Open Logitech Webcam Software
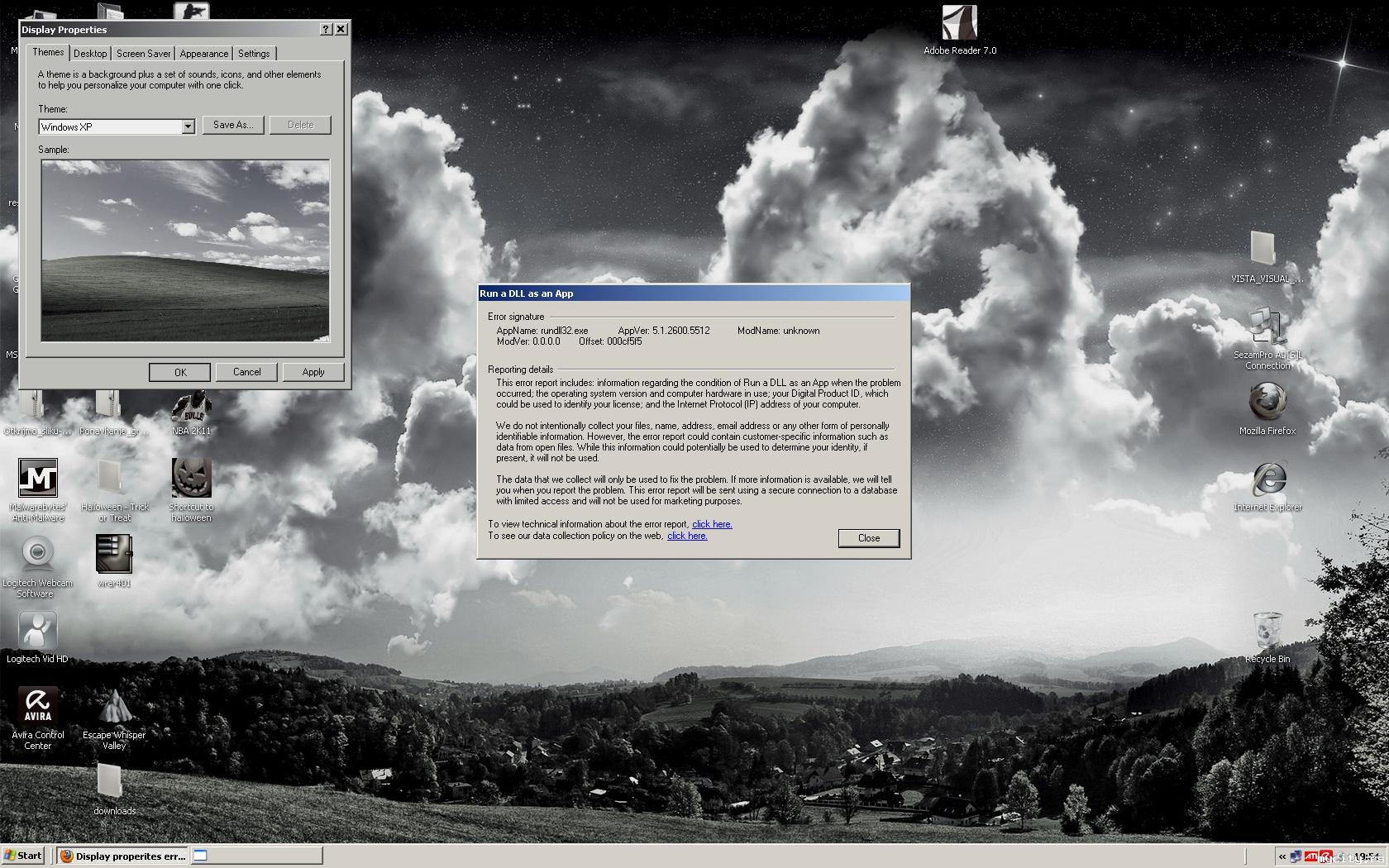 tap(37, 566)
